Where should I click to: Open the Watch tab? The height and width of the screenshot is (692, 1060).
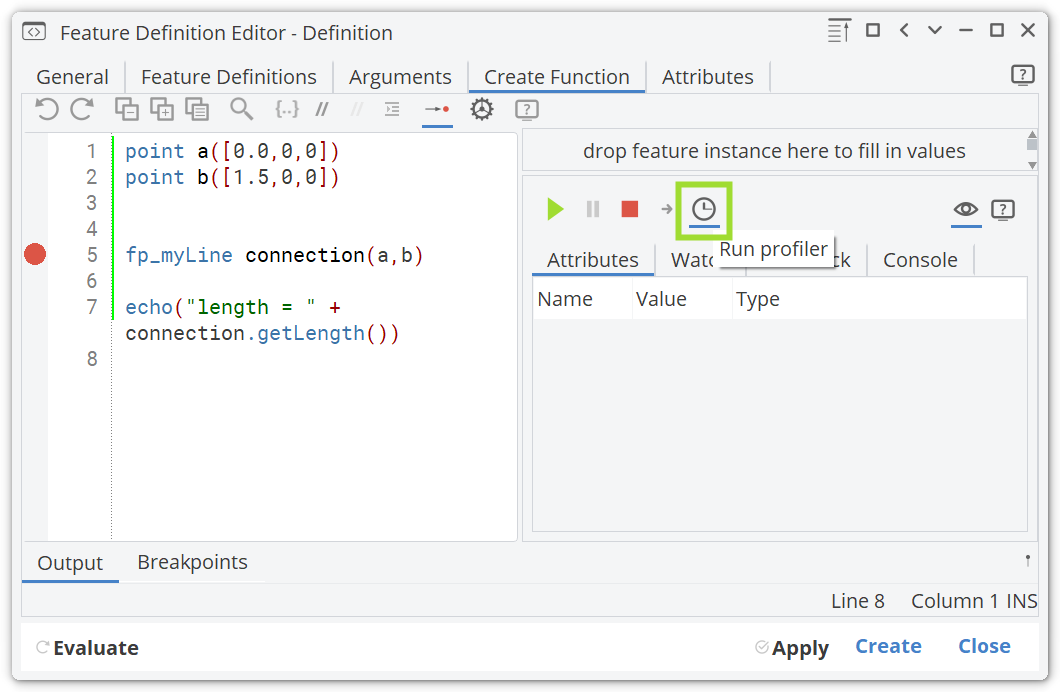pyautogui.click(x=692, y=260)
